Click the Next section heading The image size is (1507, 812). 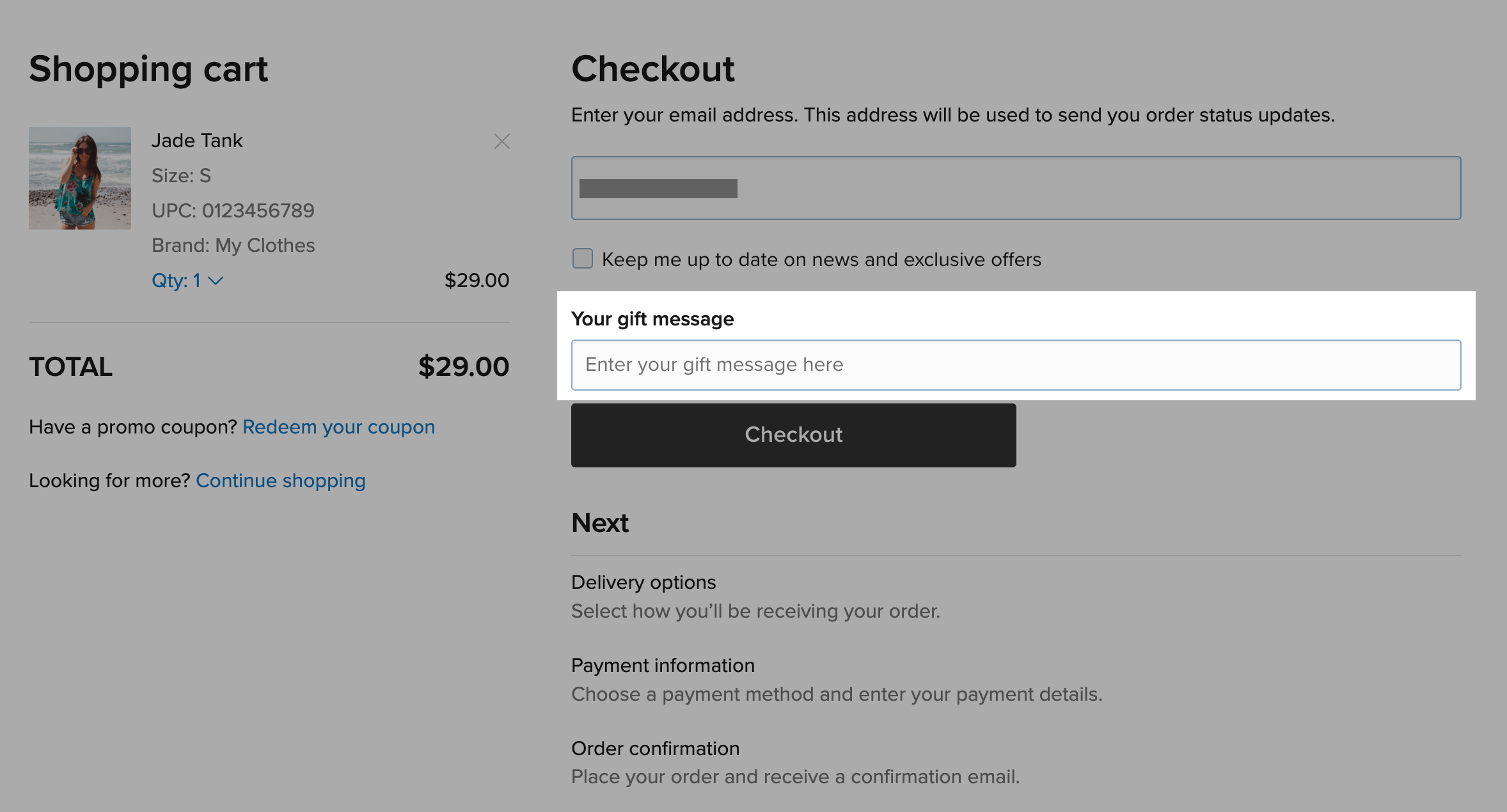coord(599,522)
